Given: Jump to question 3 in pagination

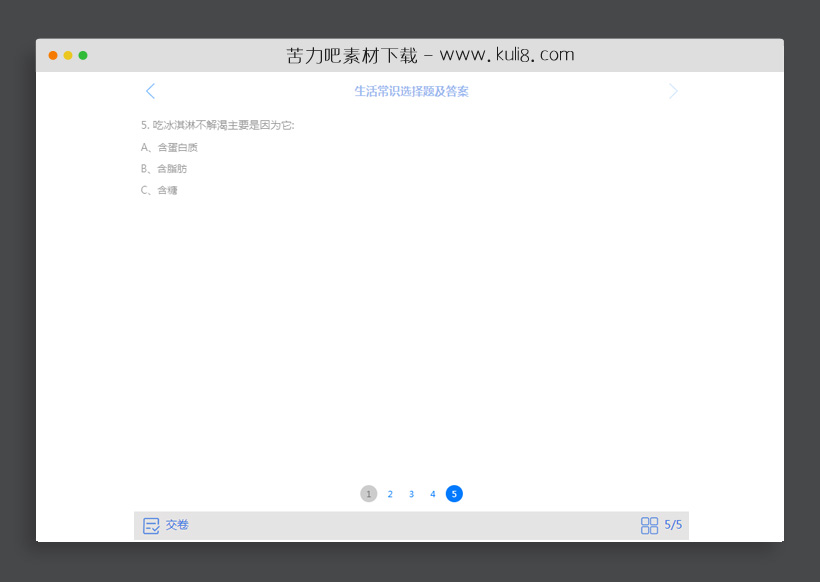Looking at the screenshot, I should [411, 493].
